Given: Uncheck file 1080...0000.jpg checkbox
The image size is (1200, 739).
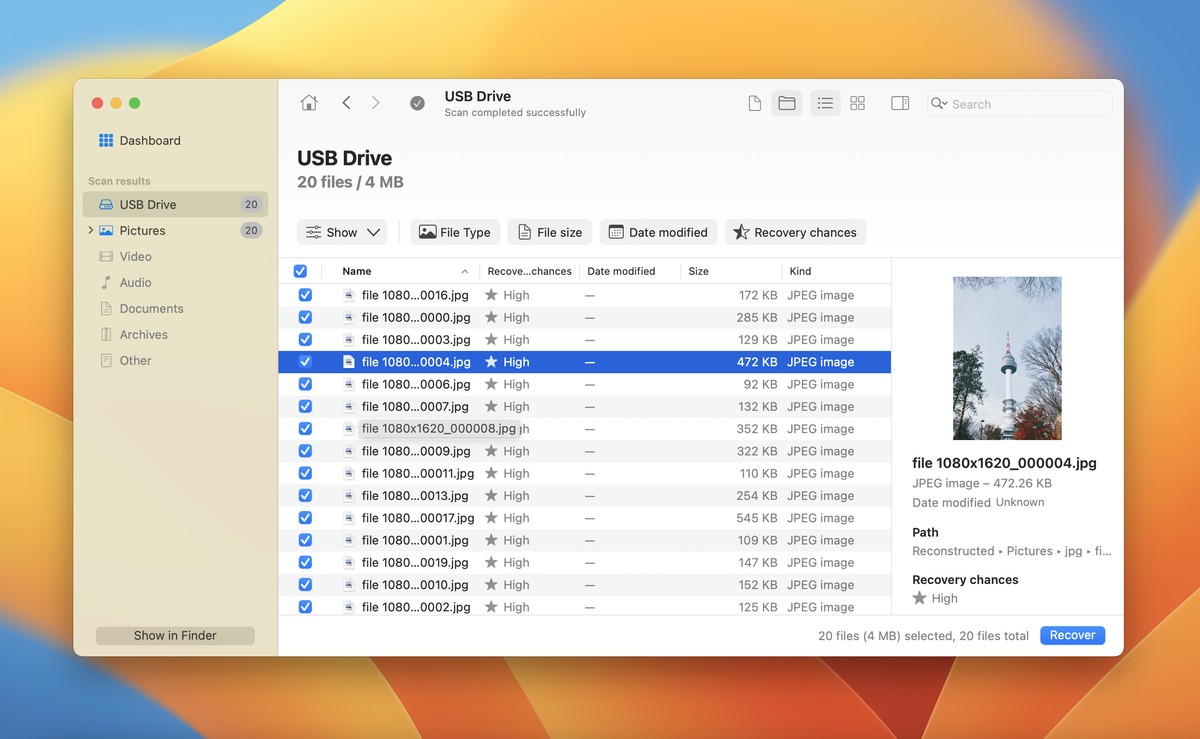Looking at the screenshot, I should point(305,317).
